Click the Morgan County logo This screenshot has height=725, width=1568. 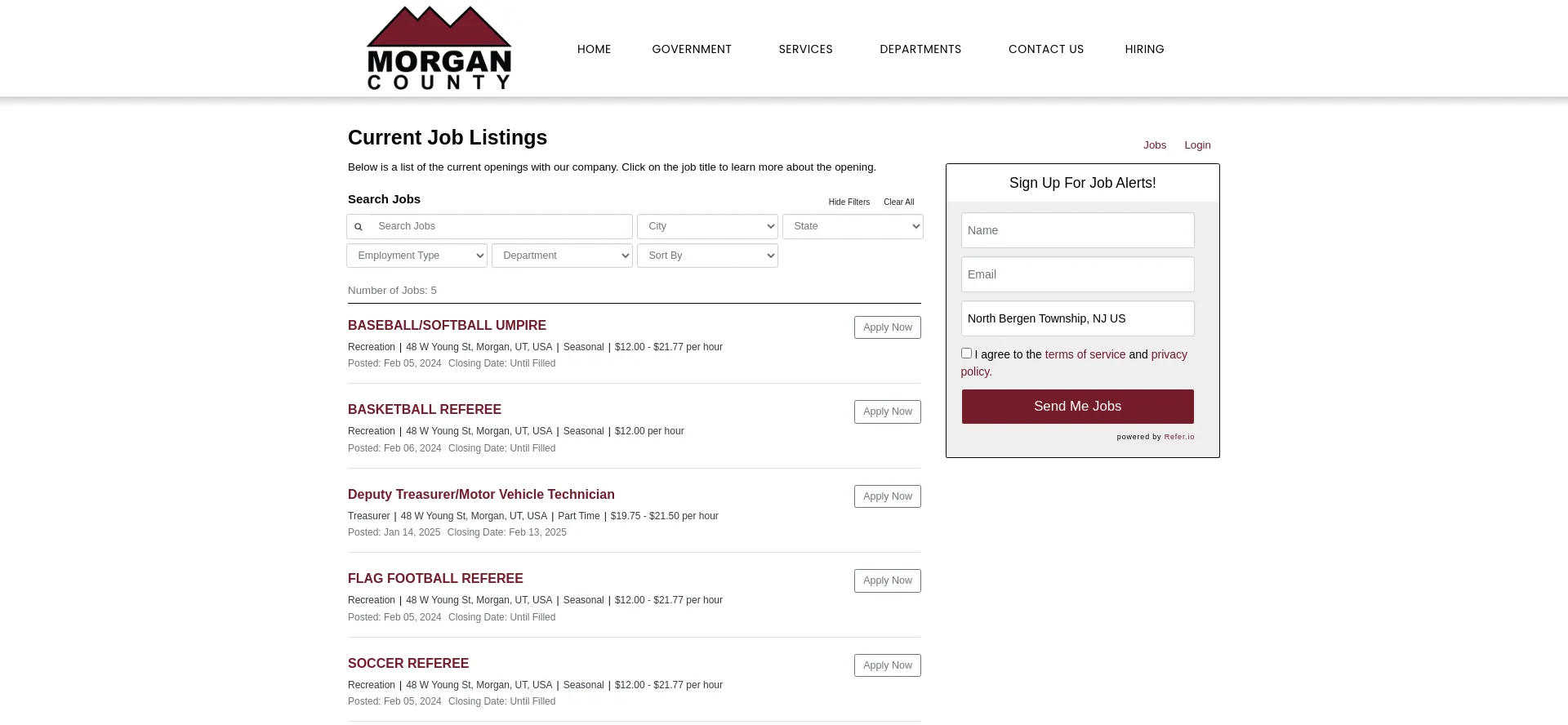click(439, 47)
